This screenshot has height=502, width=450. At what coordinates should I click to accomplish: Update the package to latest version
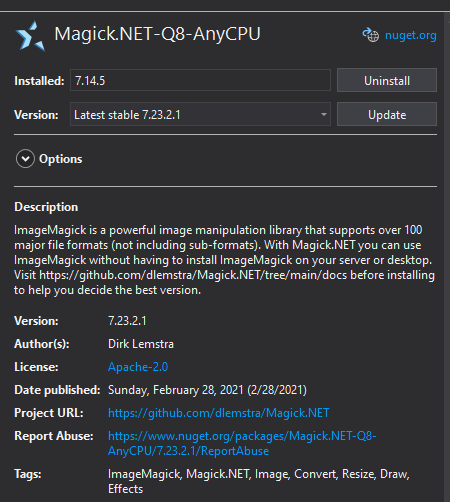click(387, 114)
